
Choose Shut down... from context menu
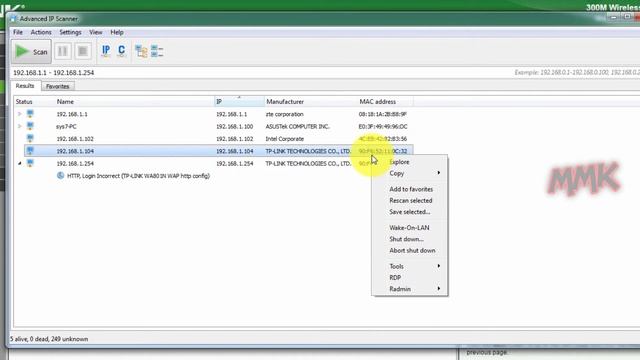click(x=410, y=239)
